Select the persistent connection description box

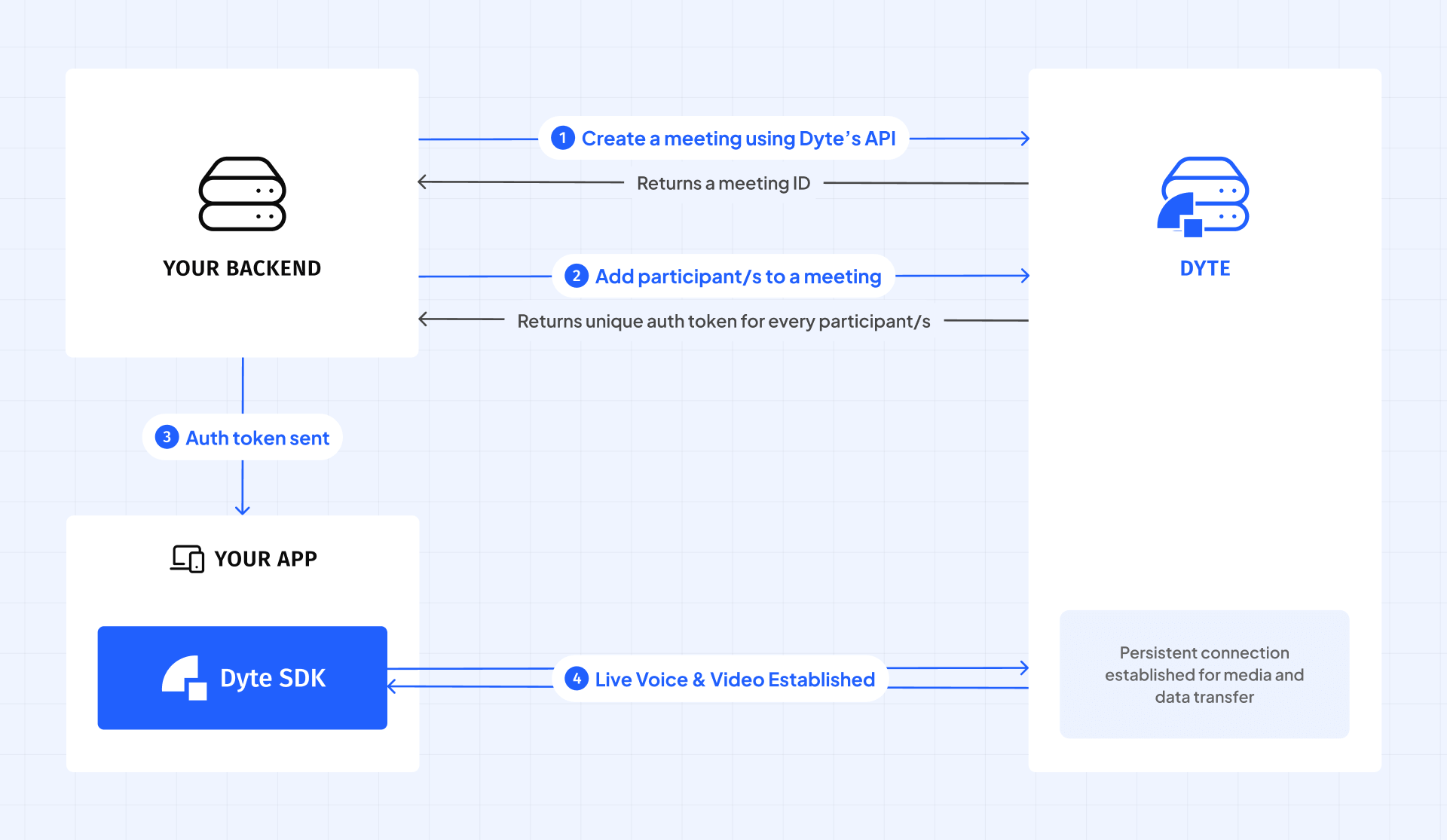(1204, 674)
